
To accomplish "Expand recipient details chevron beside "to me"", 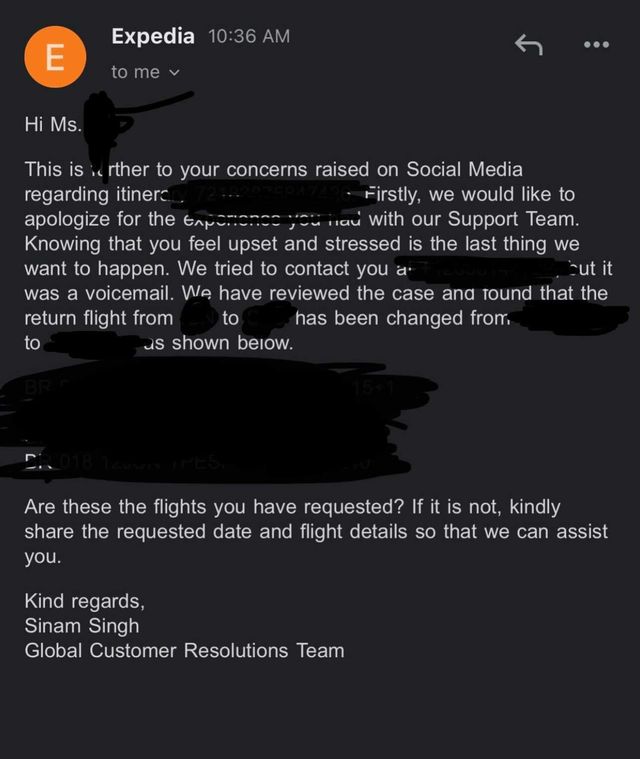I will tap(175, 72).
